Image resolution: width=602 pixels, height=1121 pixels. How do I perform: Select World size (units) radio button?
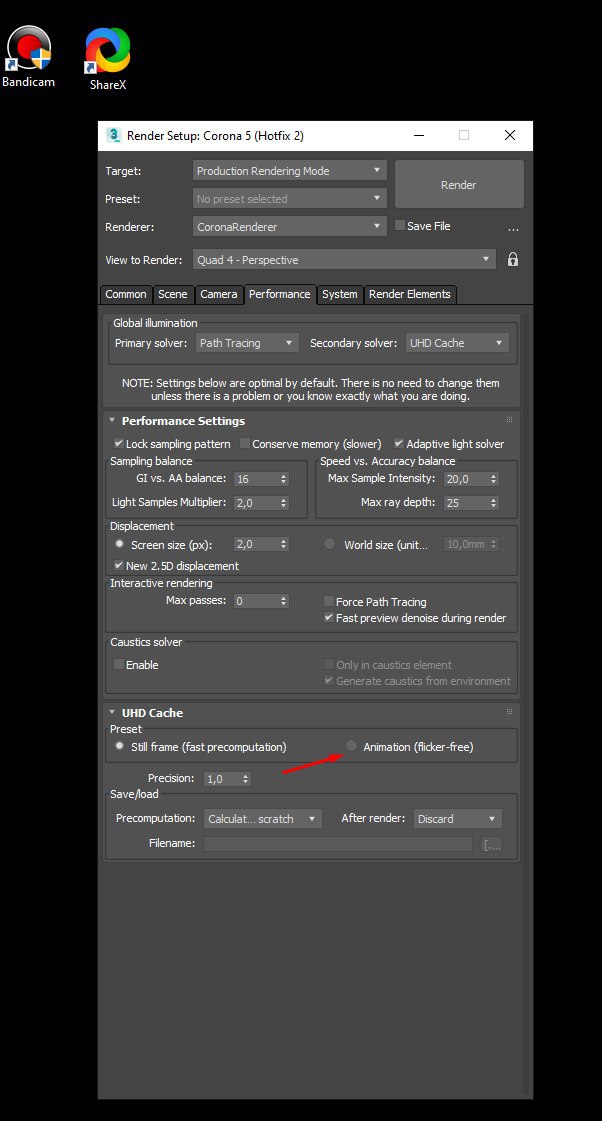pyautogui.click(x=329, y=544)
